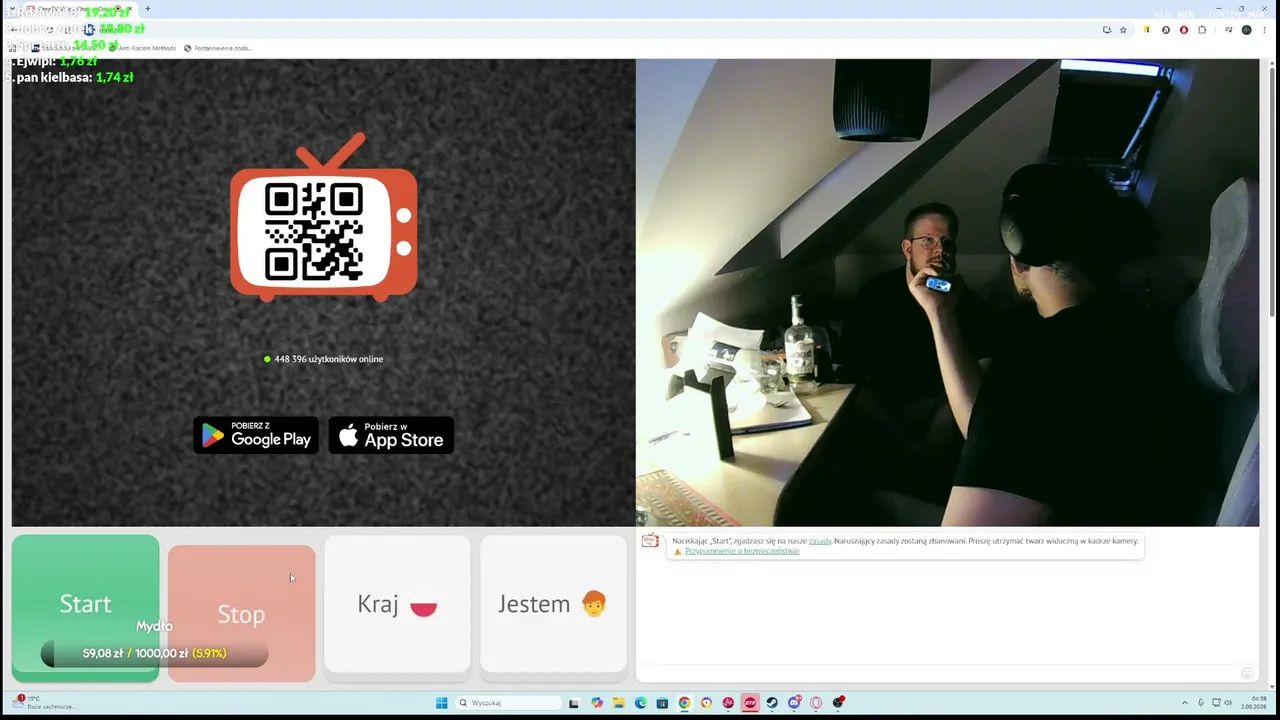This screenshot has width=1280, height=720.
Task: Open the OBS icon with red badge
Action: [x=838, y=702]
